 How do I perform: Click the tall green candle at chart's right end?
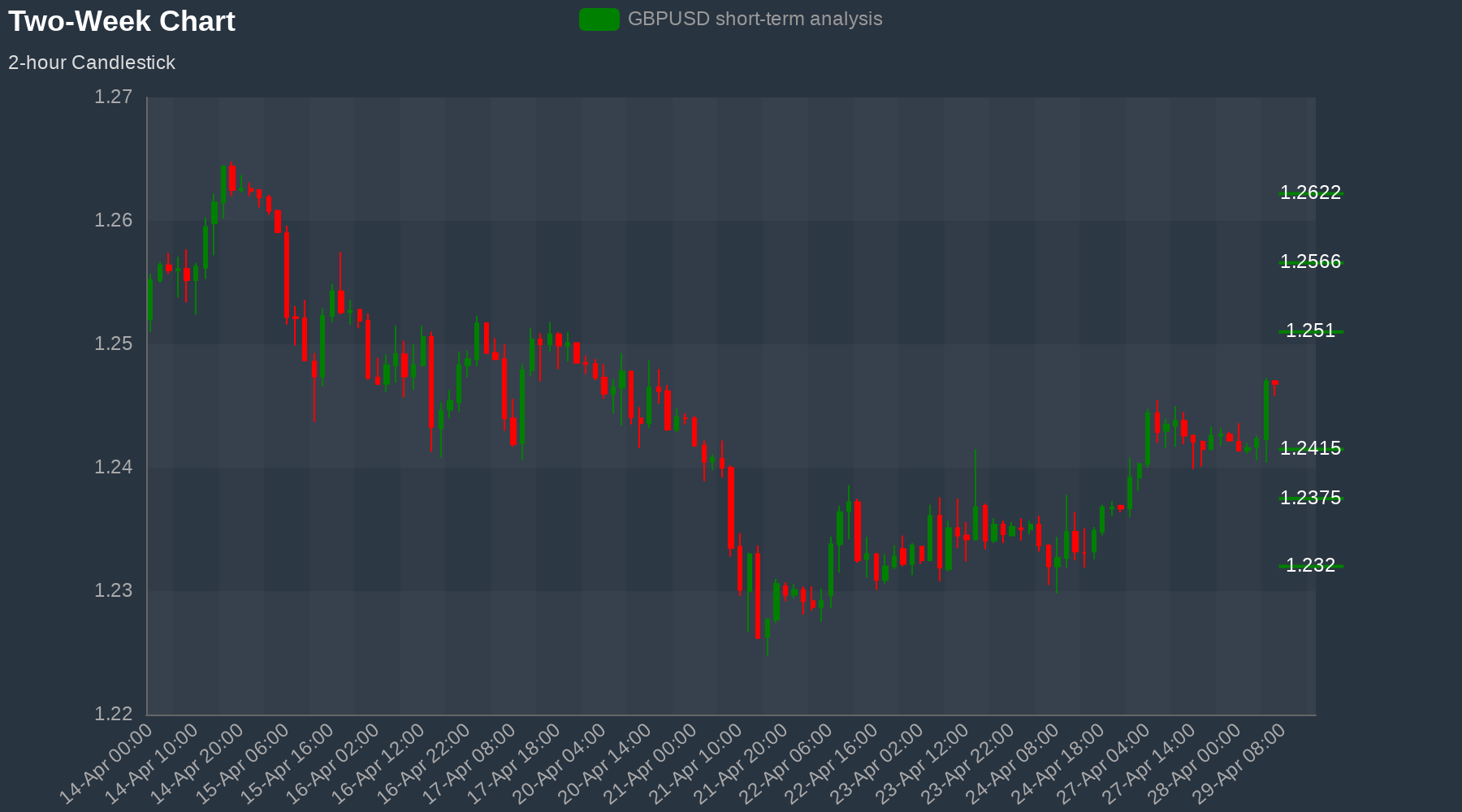1266,410
